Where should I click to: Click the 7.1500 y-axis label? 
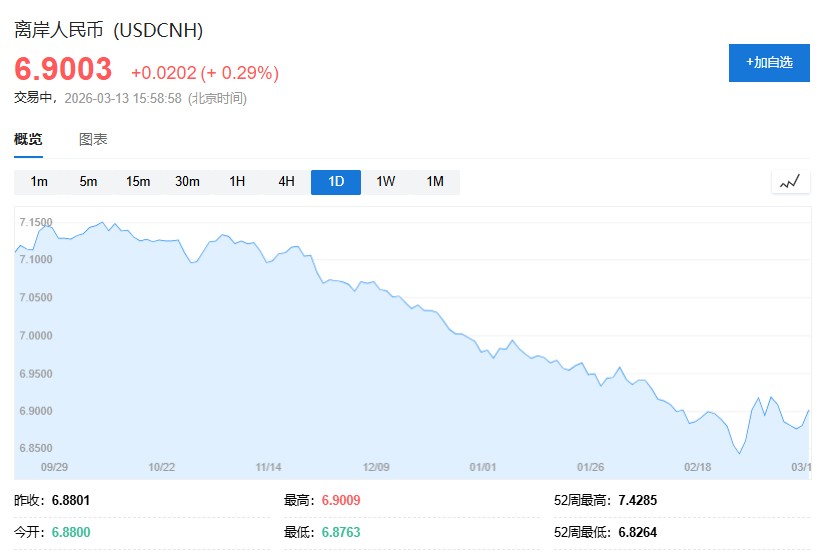click(36, 222)
